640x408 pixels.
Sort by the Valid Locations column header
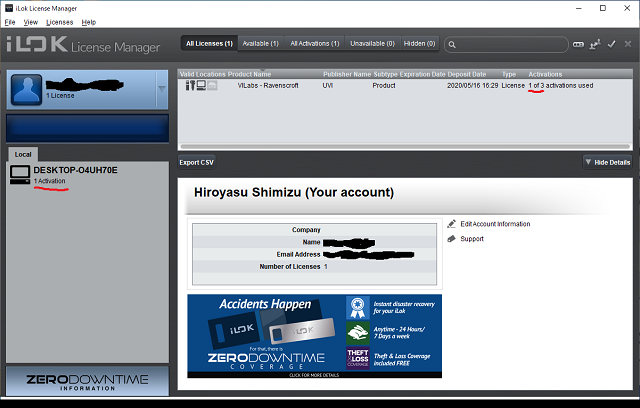tap(202, 74)
